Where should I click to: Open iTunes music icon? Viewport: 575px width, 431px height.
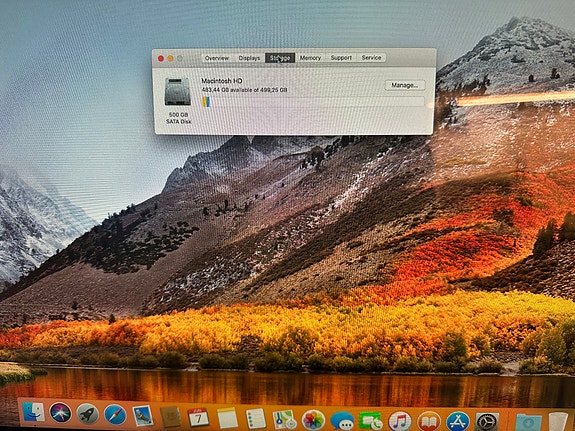coord(400,421)
